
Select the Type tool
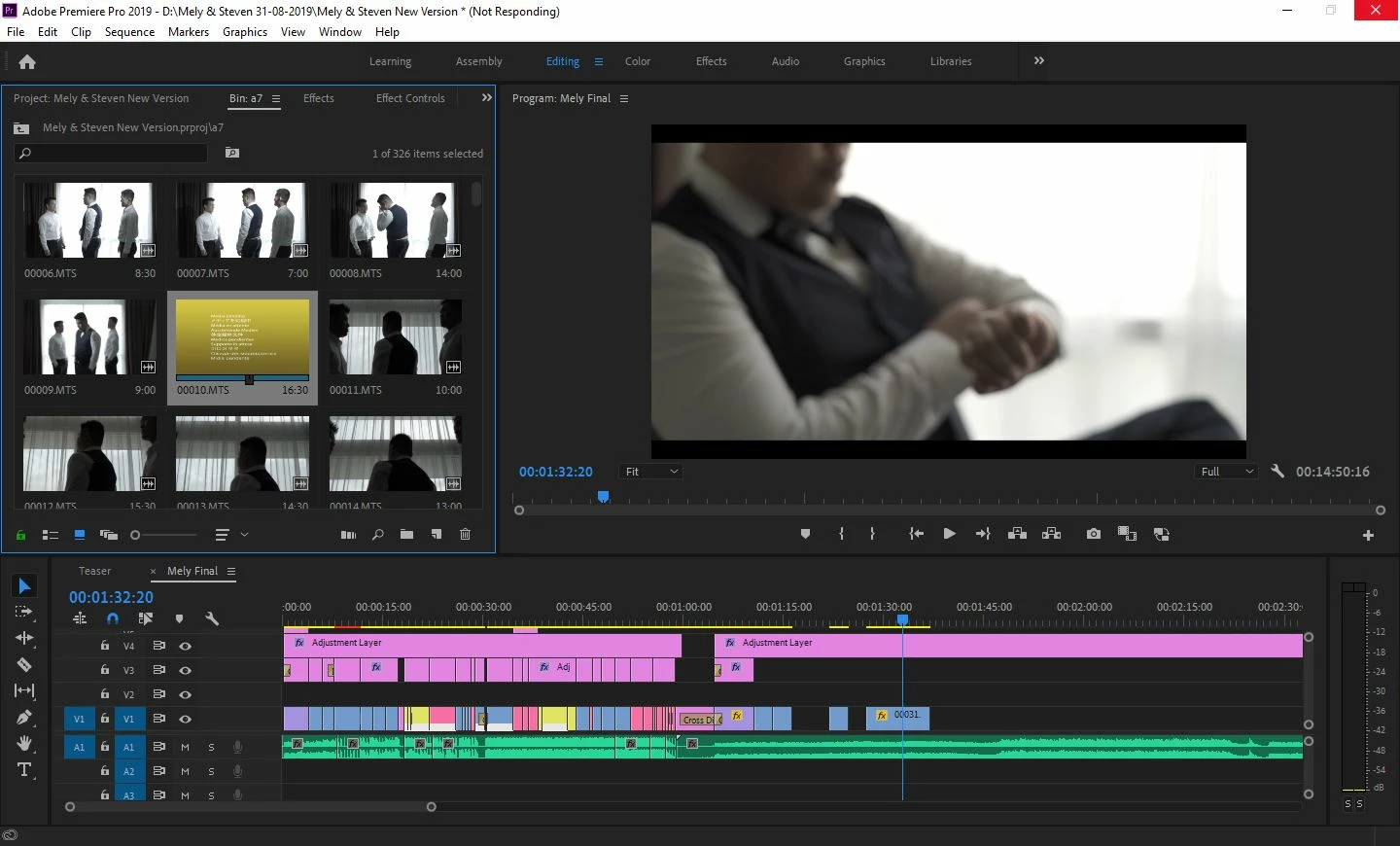(24, 770)
